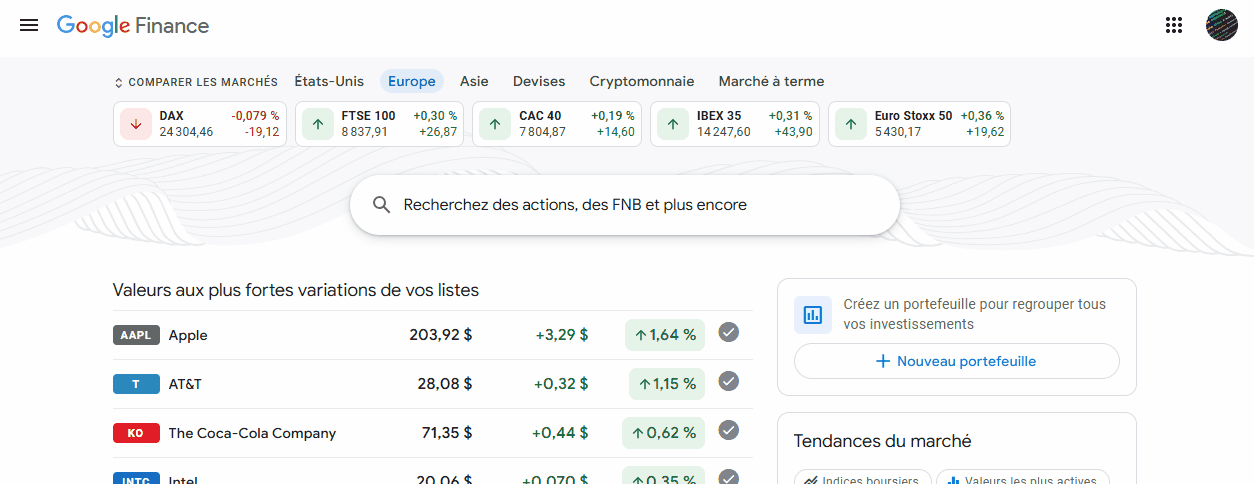1254x484 pixels.
Task: Open the Euro Stoxx 50 index name
Action: click(913, 116)
